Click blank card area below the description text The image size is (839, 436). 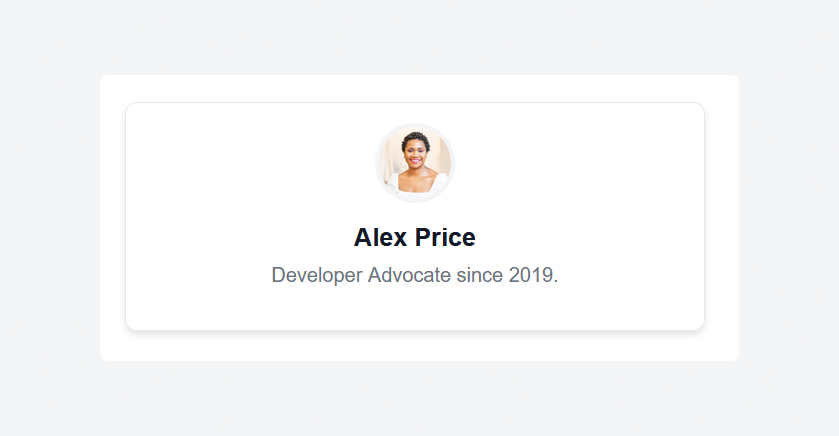pos(414,310)
